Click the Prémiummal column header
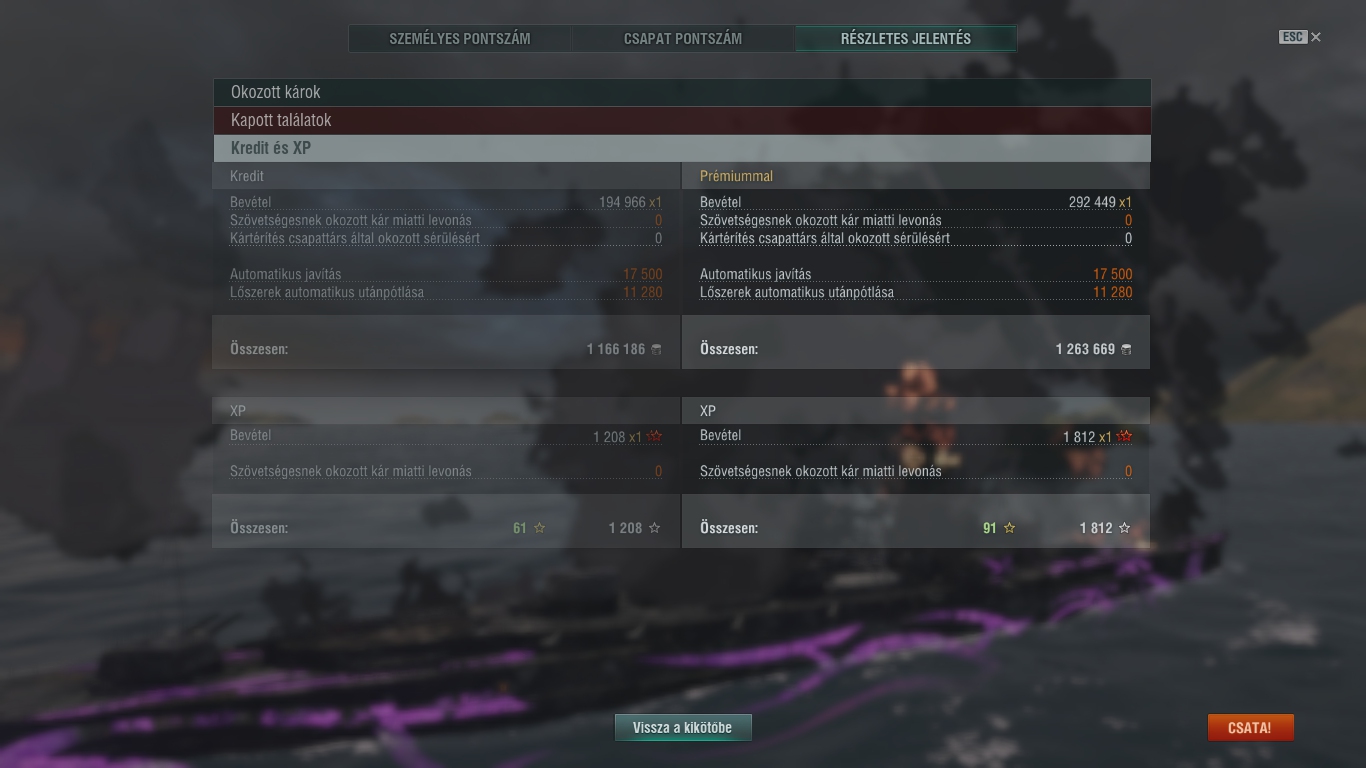The height and width of the screenshot is (768, 1366). (736, 176)
